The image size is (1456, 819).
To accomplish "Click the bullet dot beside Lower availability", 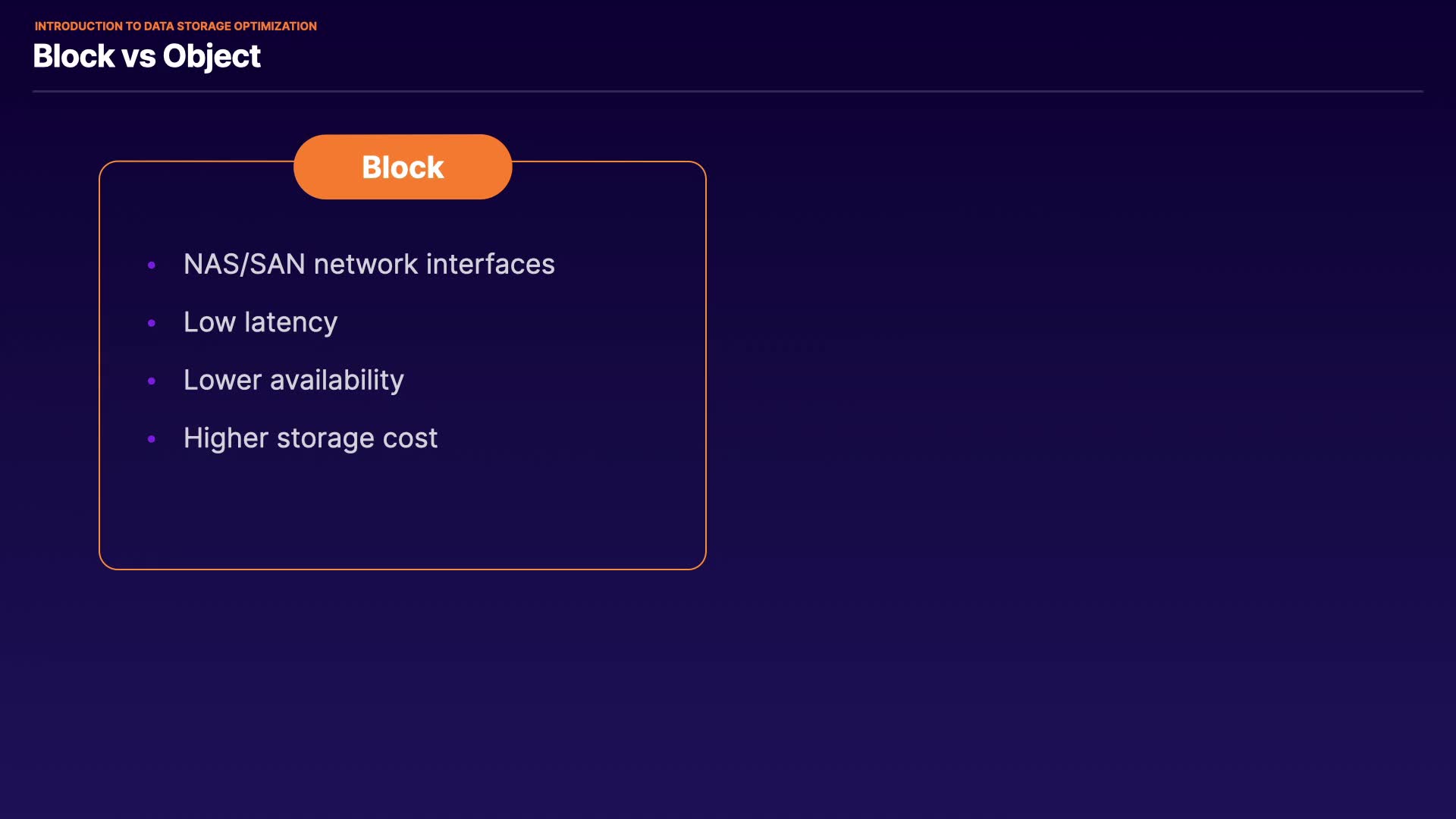I will pyautogui.click(x=152, y=381).
